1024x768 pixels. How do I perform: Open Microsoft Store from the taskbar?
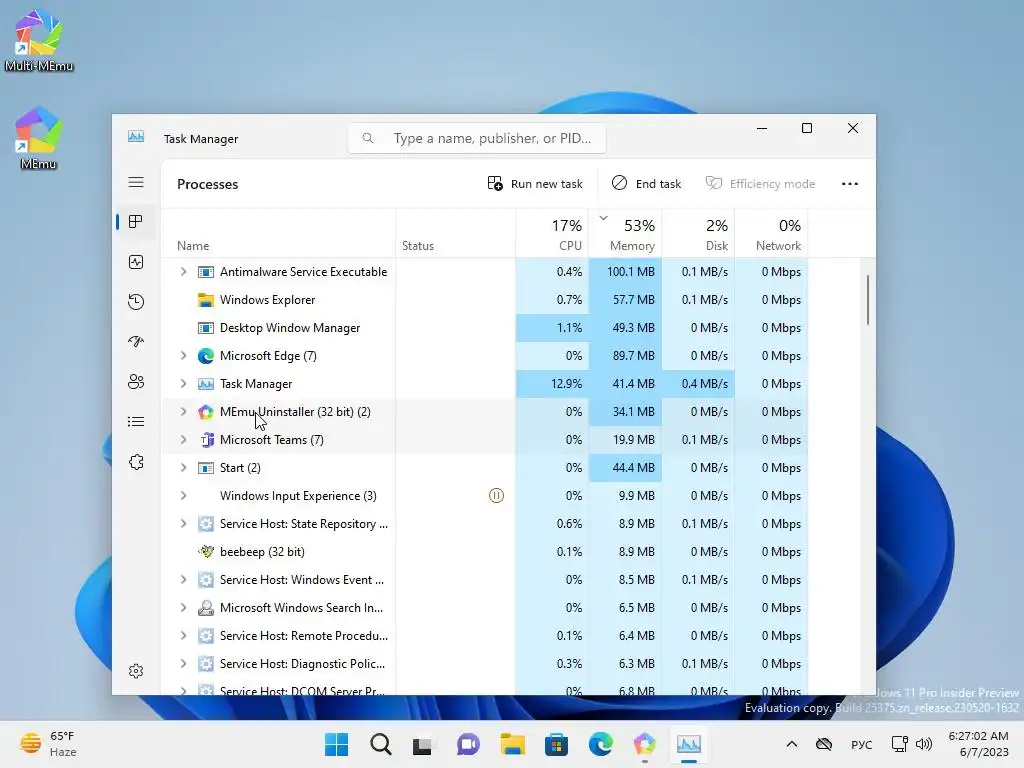(x=556, y=744)
